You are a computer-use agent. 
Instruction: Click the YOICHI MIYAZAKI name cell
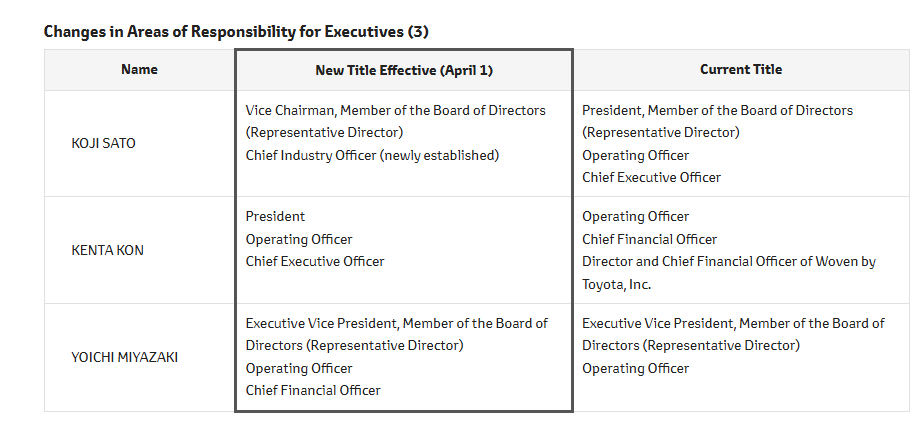tap(125, 357)
